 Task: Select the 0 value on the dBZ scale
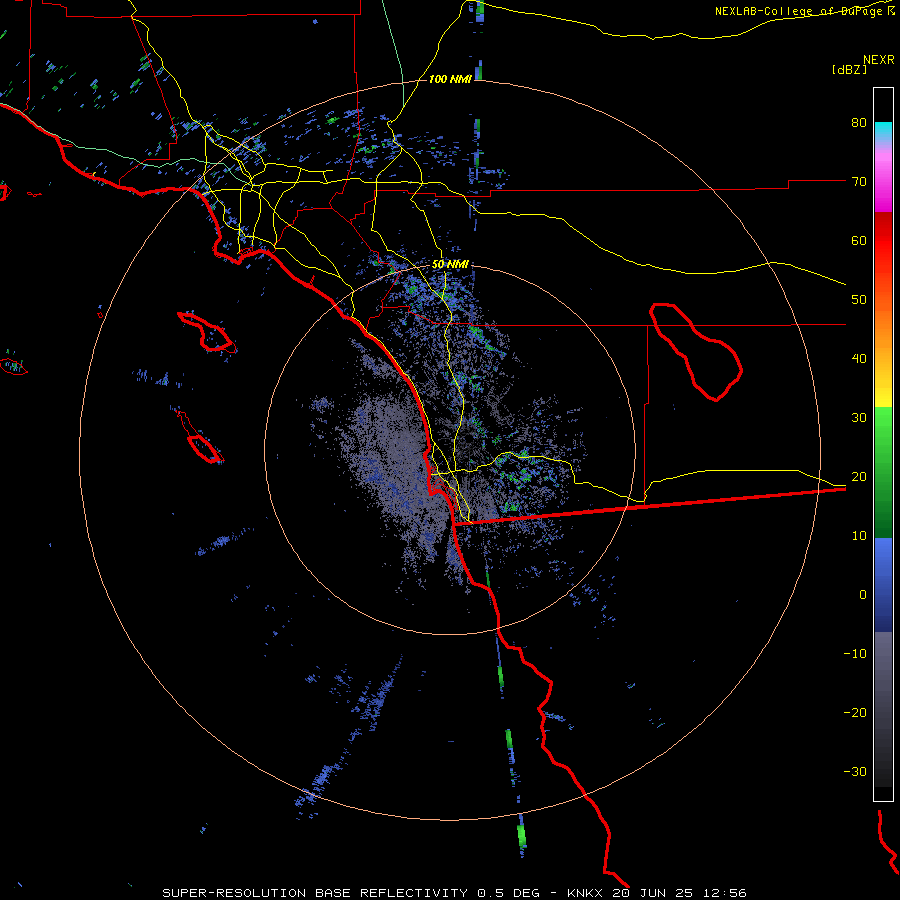point(863,595)
